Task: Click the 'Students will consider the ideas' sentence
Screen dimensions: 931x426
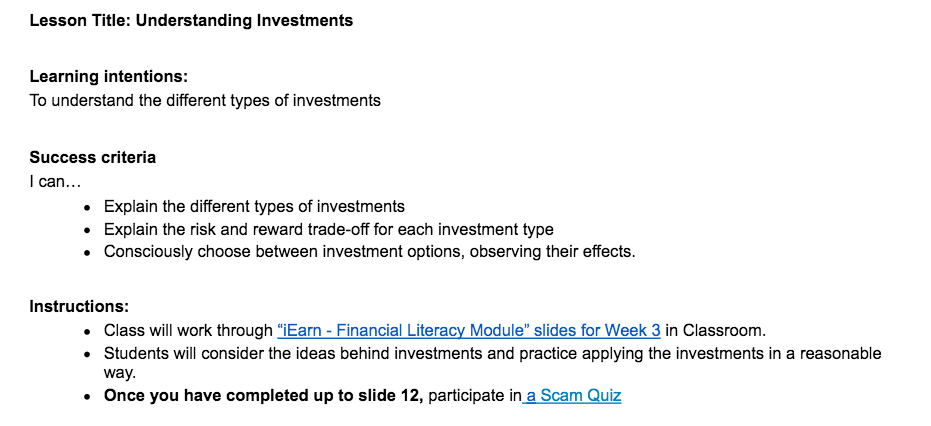Action: tap(492, 363)
